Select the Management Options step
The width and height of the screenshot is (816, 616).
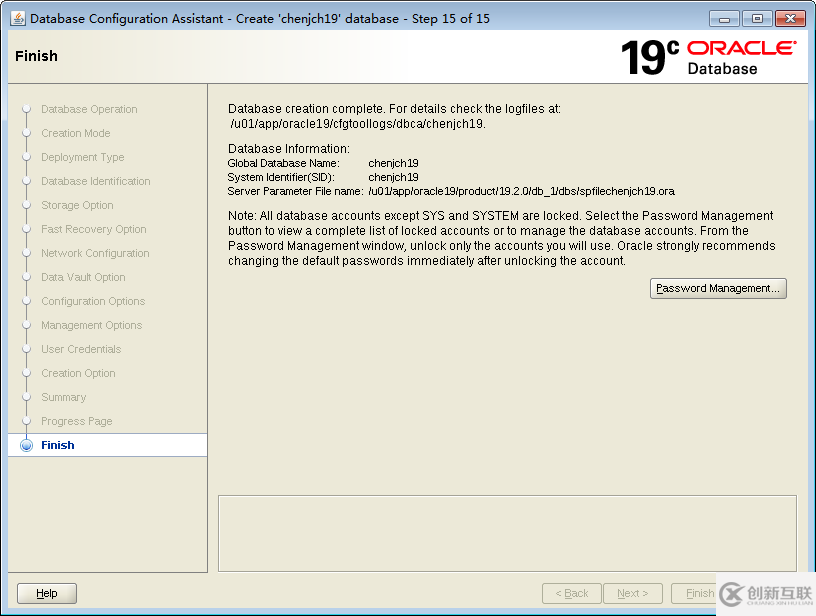tap(92, 325)
